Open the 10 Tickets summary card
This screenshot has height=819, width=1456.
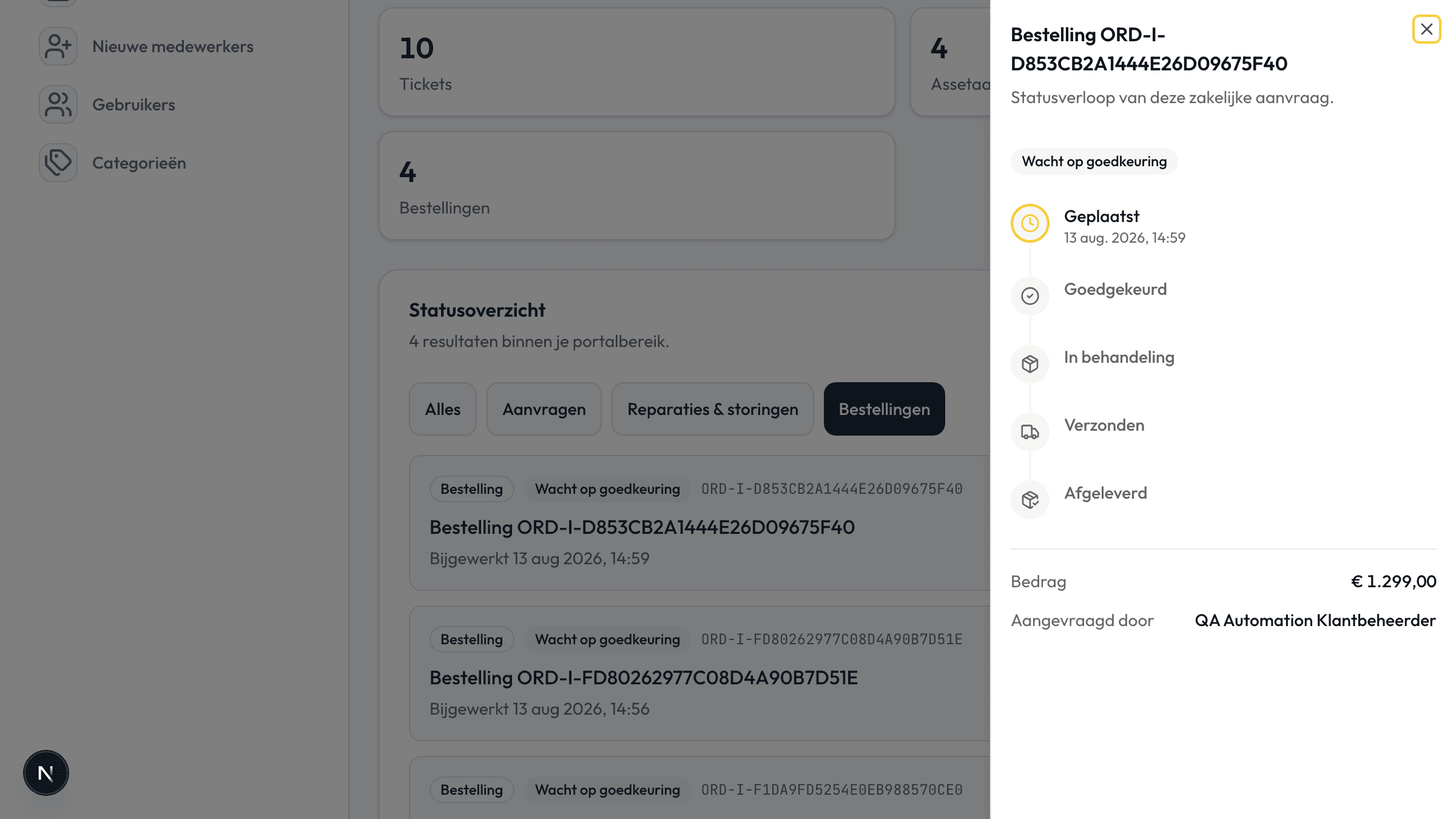(x=637, y=62)
